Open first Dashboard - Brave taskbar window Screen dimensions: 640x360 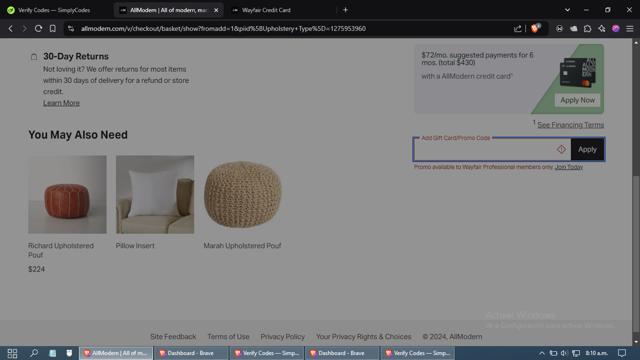point(190,353)
